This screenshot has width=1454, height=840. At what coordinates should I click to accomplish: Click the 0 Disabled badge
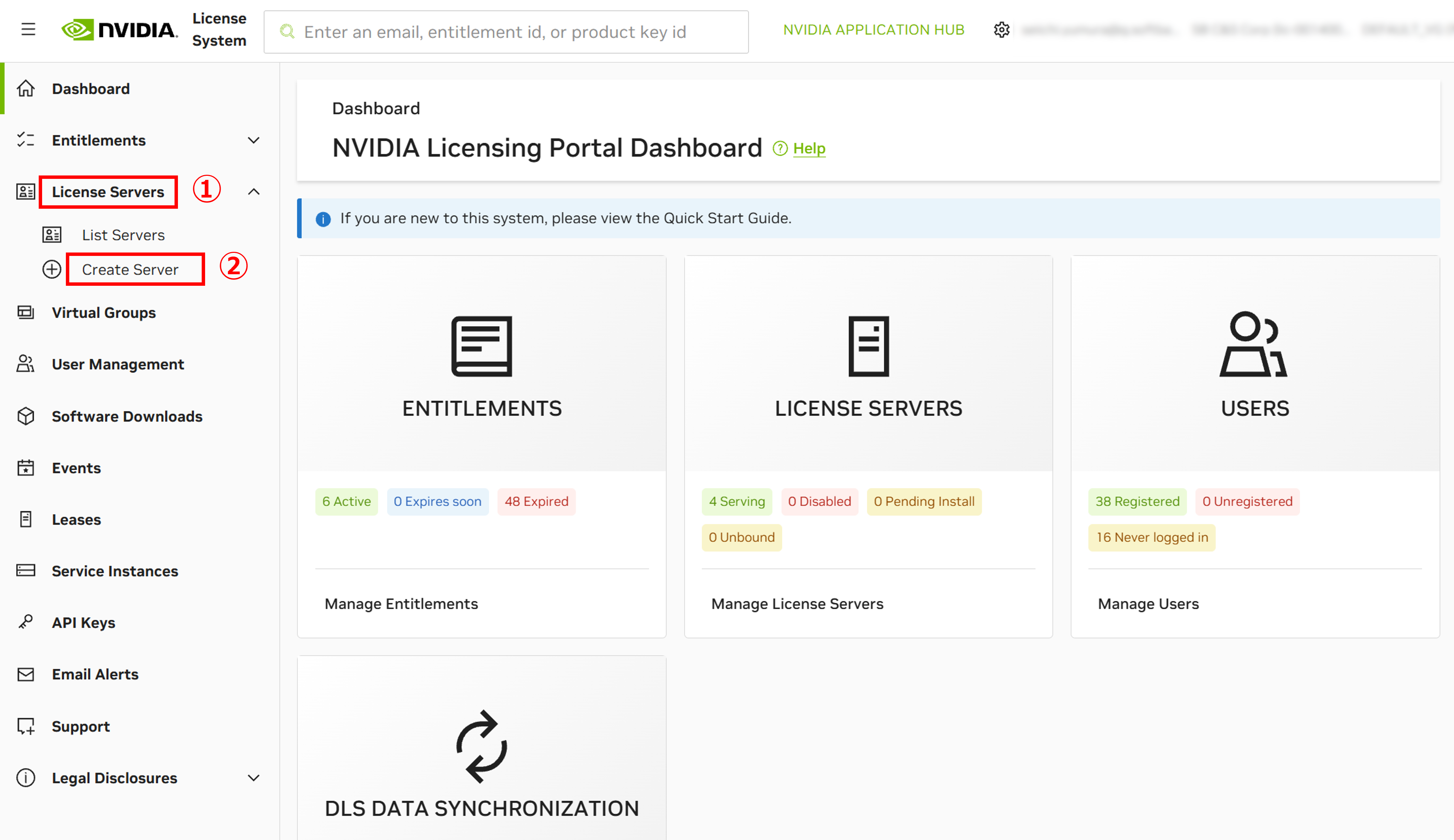pos(819,502)
